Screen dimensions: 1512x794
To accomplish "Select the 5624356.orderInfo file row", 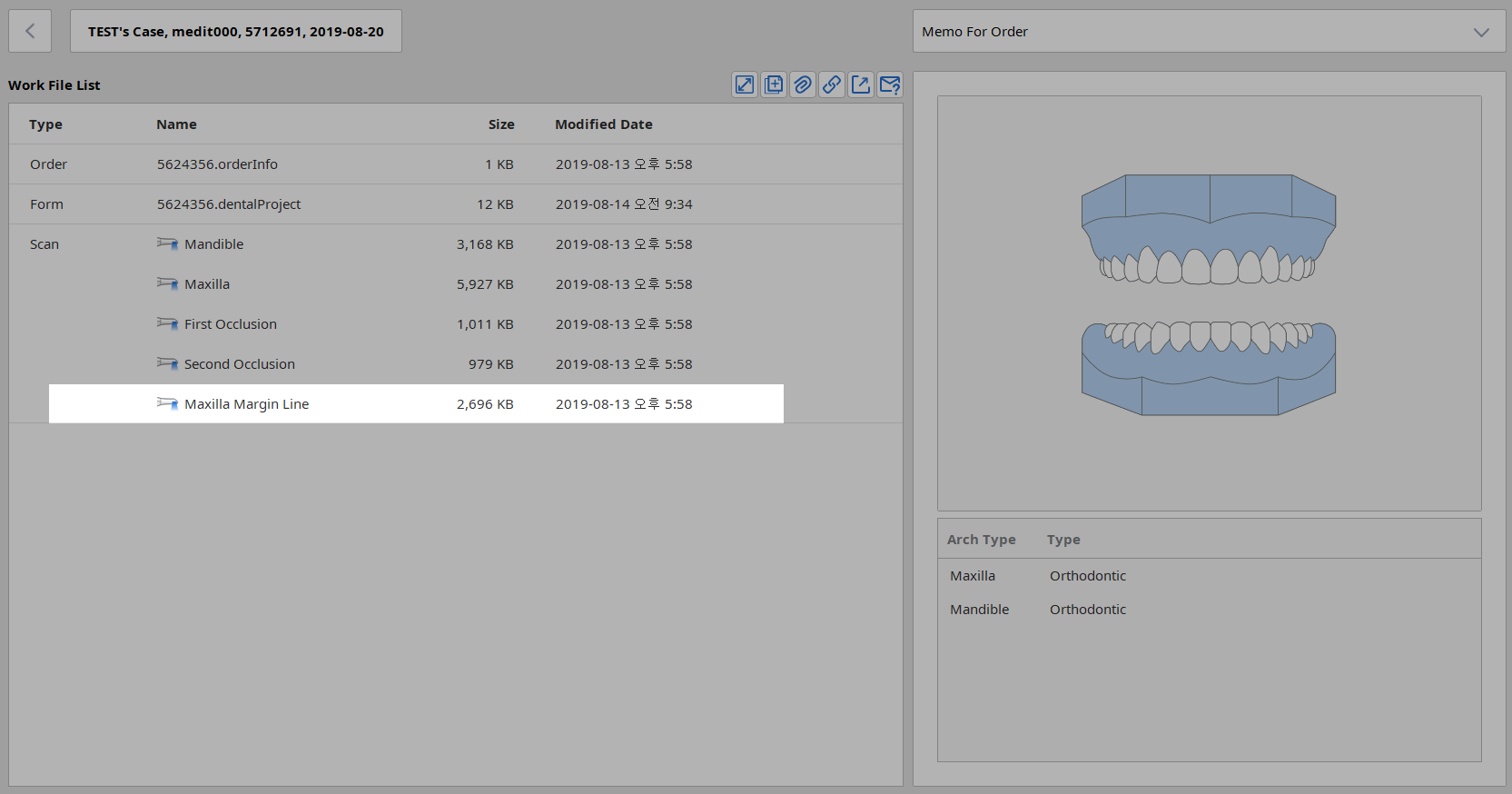I will (456, 164).
